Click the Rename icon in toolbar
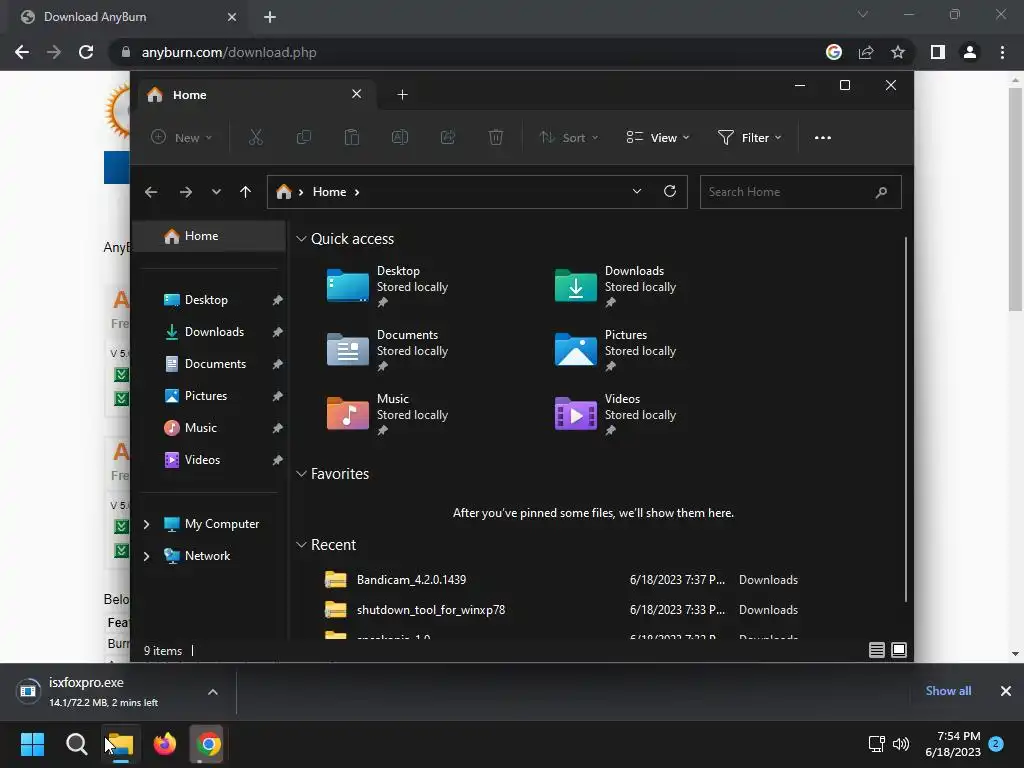The image size is (1024, 768). (x=400, y=137)
